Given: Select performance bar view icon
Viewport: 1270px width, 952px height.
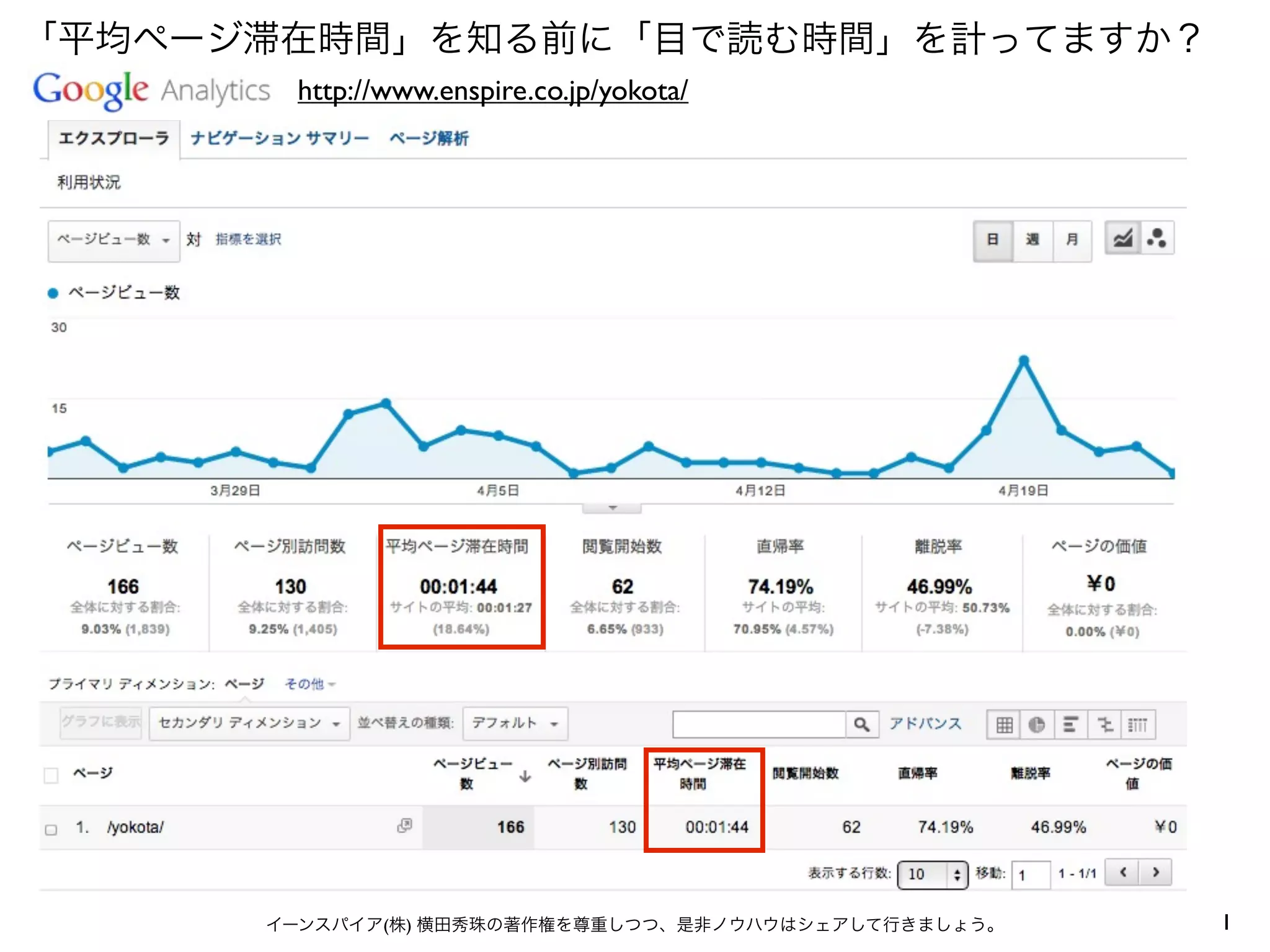Looking at the screenshot, I should [x=1070, y=724].
